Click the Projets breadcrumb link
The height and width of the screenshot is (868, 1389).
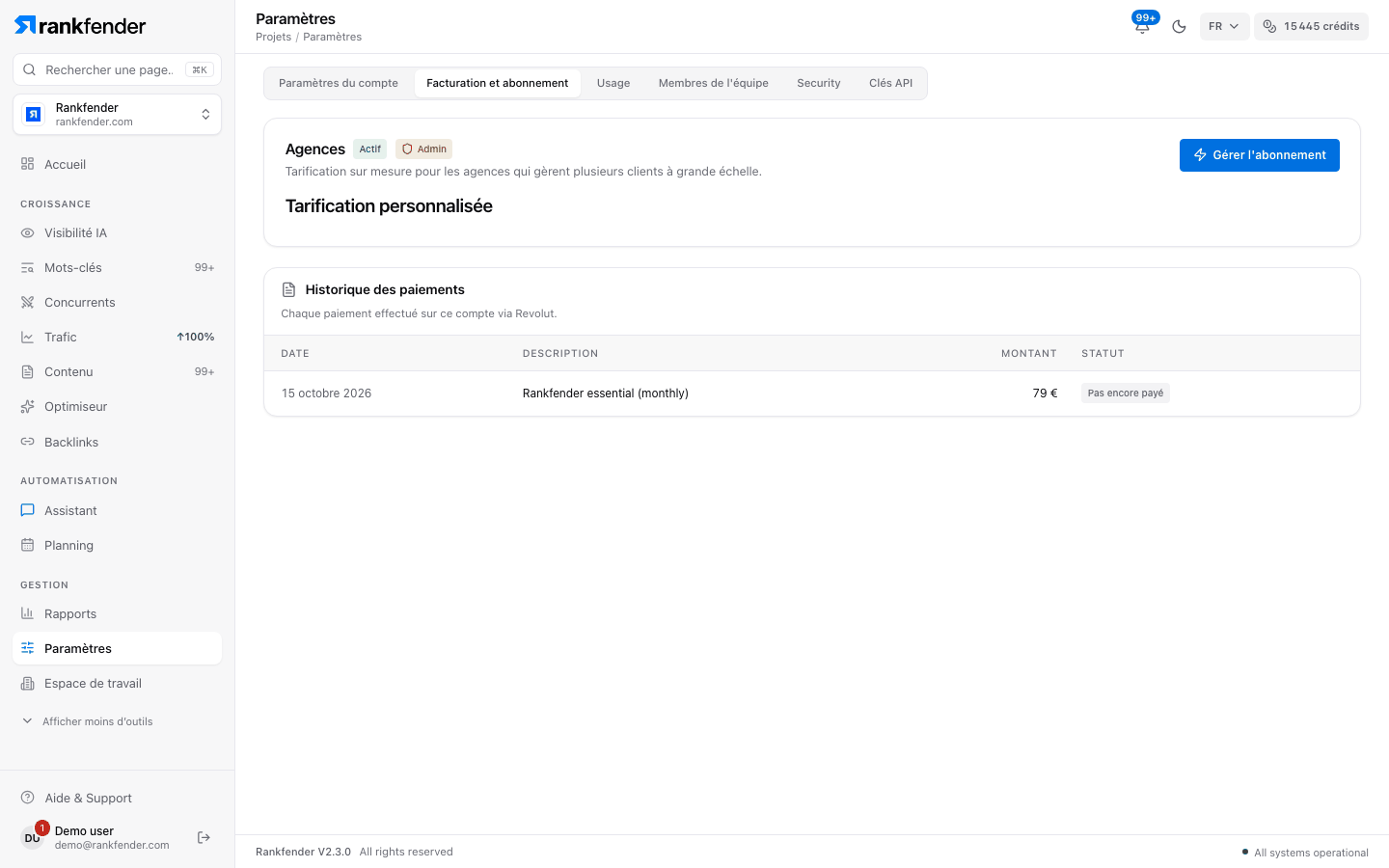coord(273,37)
